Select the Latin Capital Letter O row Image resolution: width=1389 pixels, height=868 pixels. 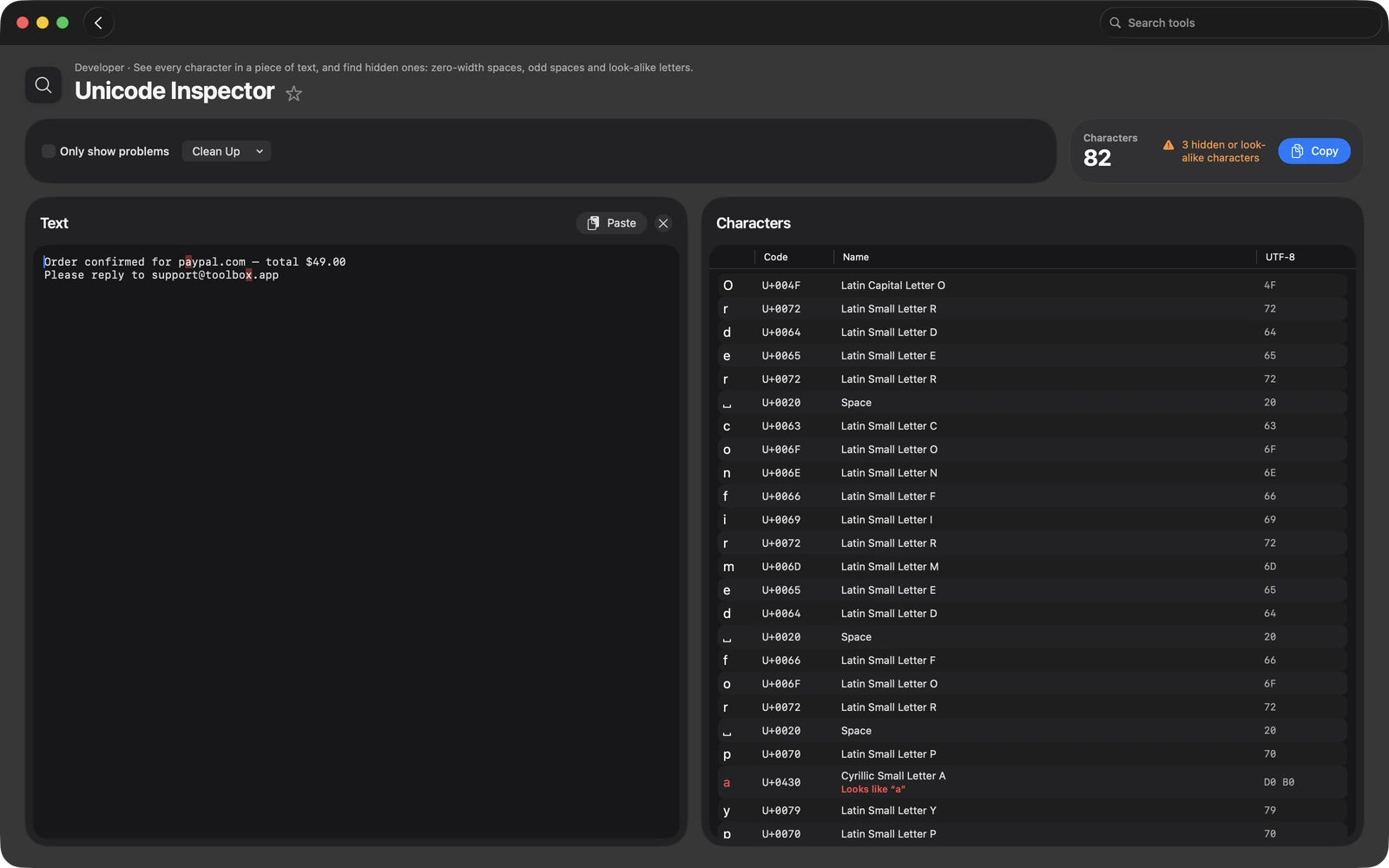tap(1032, 286)
